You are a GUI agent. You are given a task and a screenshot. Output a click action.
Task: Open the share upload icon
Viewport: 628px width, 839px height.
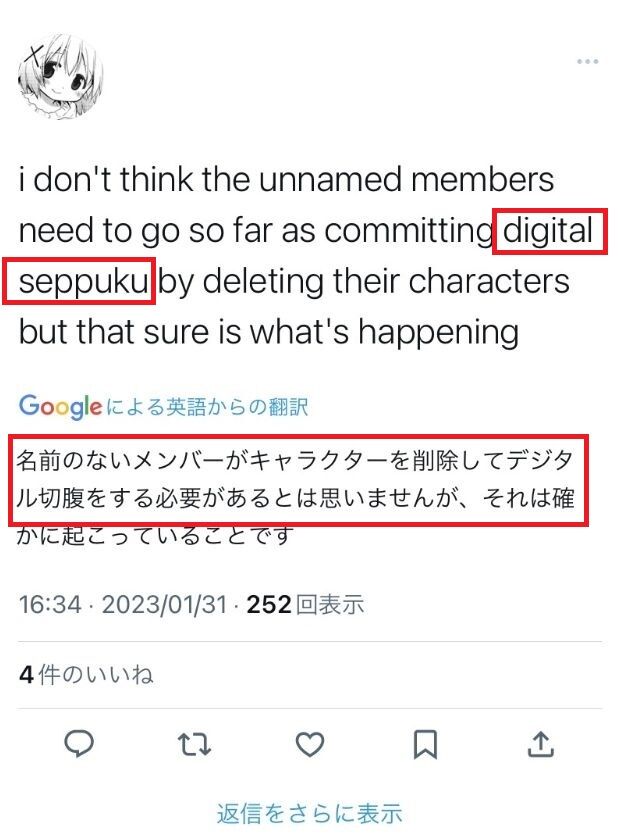coord(541,744)
